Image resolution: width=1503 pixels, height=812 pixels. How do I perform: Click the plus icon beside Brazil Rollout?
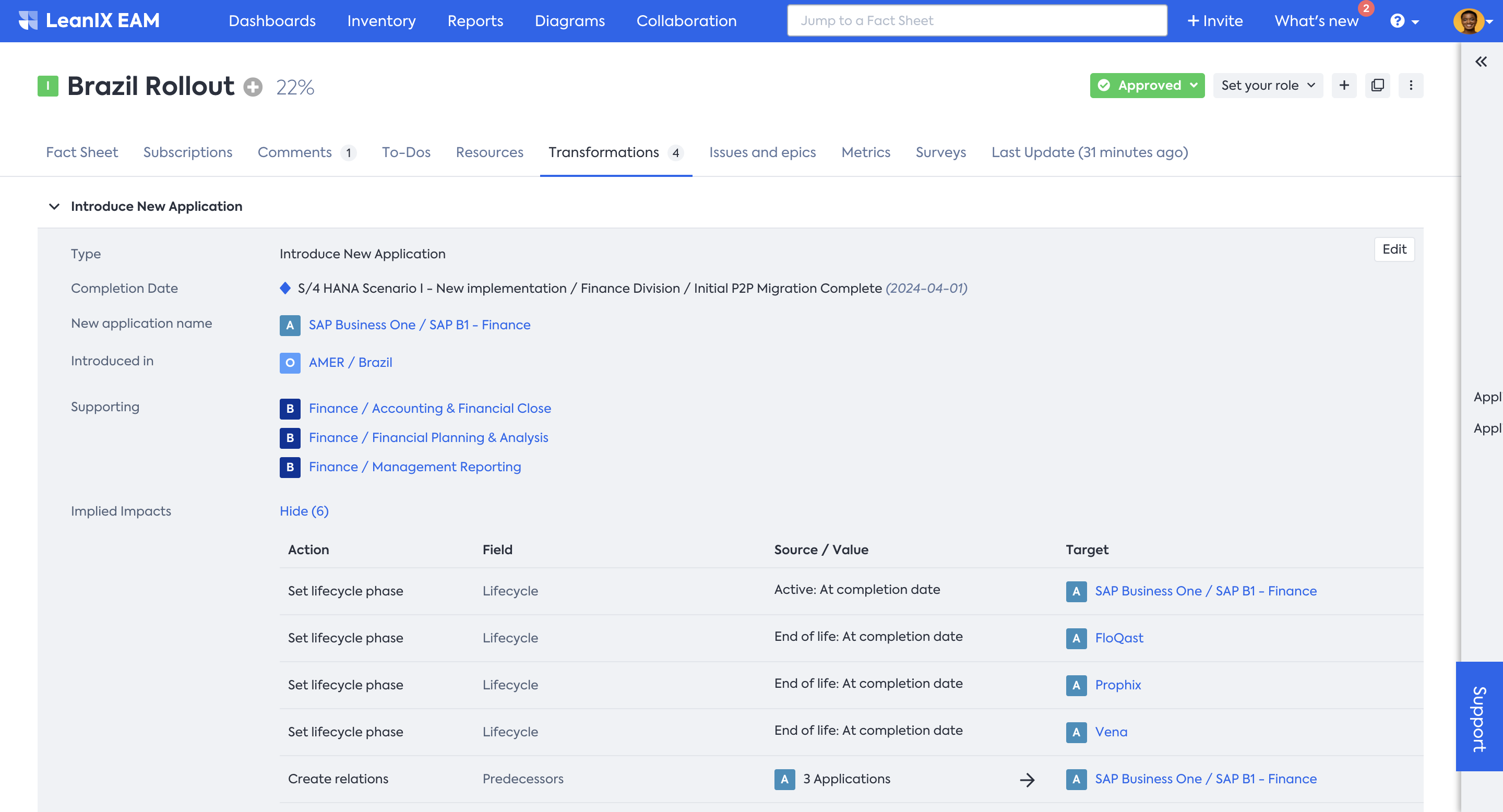point(253,87)
